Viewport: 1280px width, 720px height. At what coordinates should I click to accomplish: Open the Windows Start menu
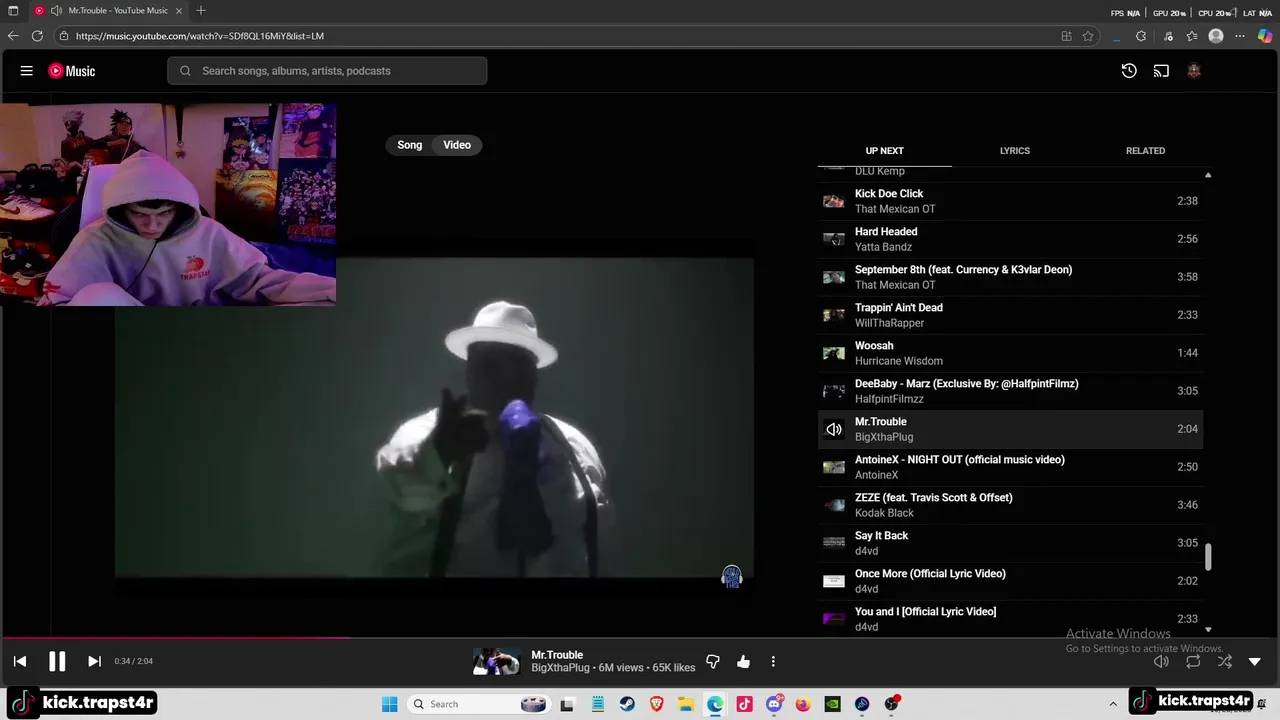pyautogui.click(x=390, y=704)
